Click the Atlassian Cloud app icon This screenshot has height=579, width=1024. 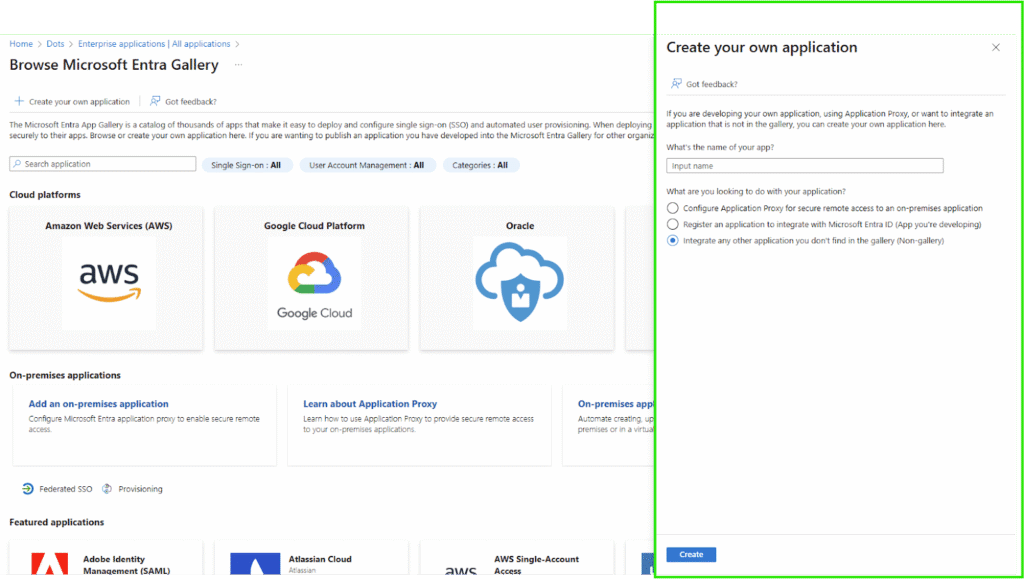(x=254, y=565)
